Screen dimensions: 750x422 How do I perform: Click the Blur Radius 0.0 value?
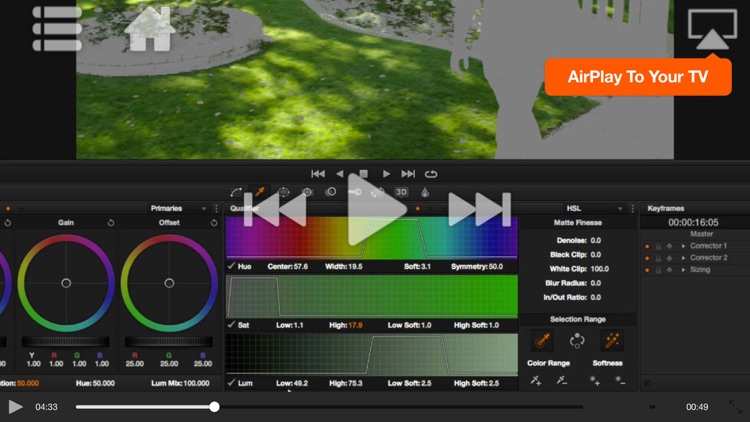[596, 283]
